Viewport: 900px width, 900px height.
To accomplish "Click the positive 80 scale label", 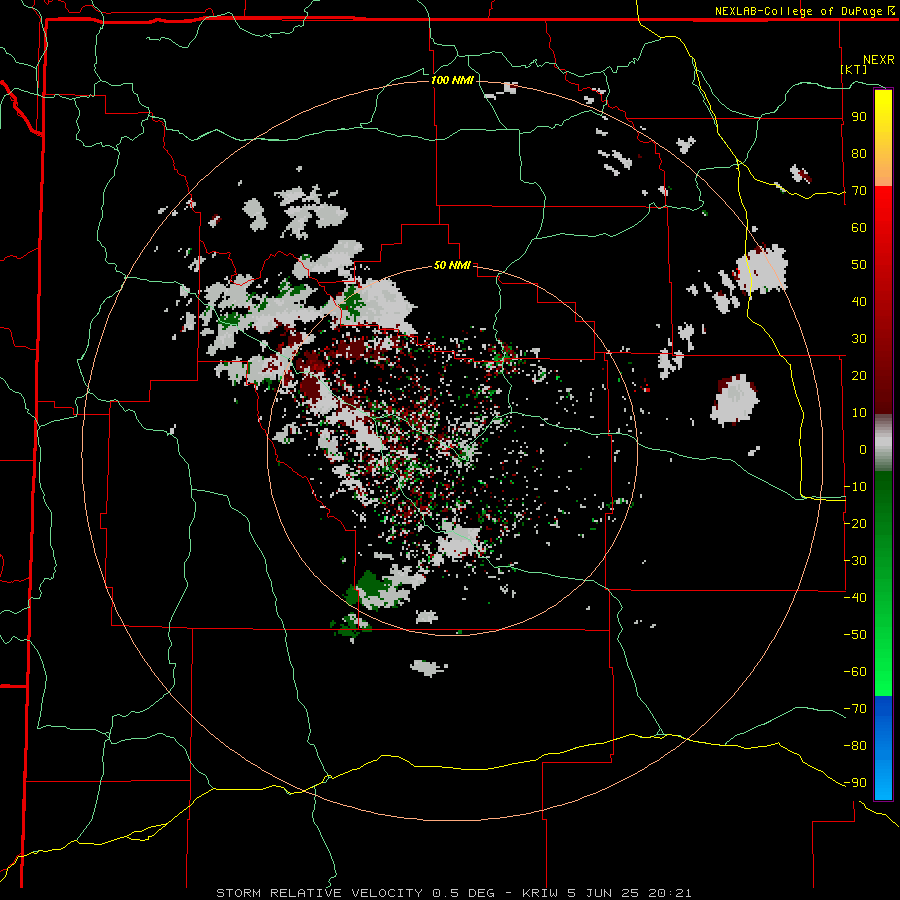I will click(x=859, y=154).
